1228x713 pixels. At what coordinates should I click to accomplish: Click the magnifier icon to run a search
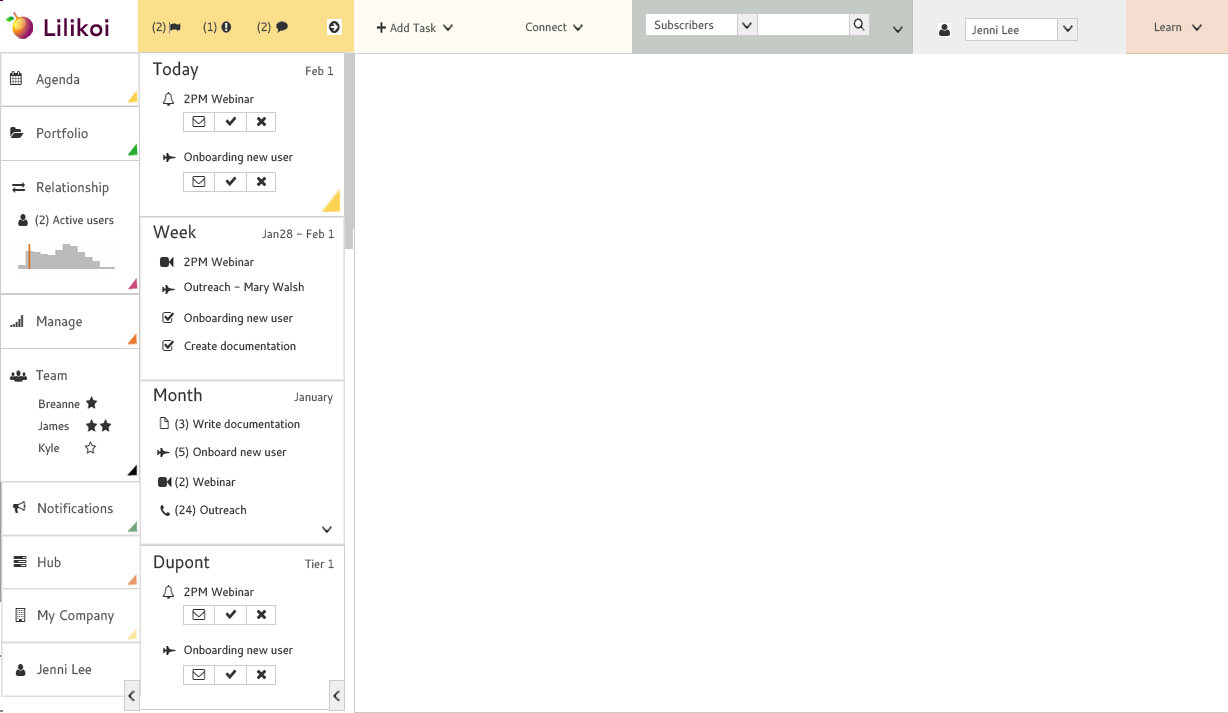click(x=858, y=23)
